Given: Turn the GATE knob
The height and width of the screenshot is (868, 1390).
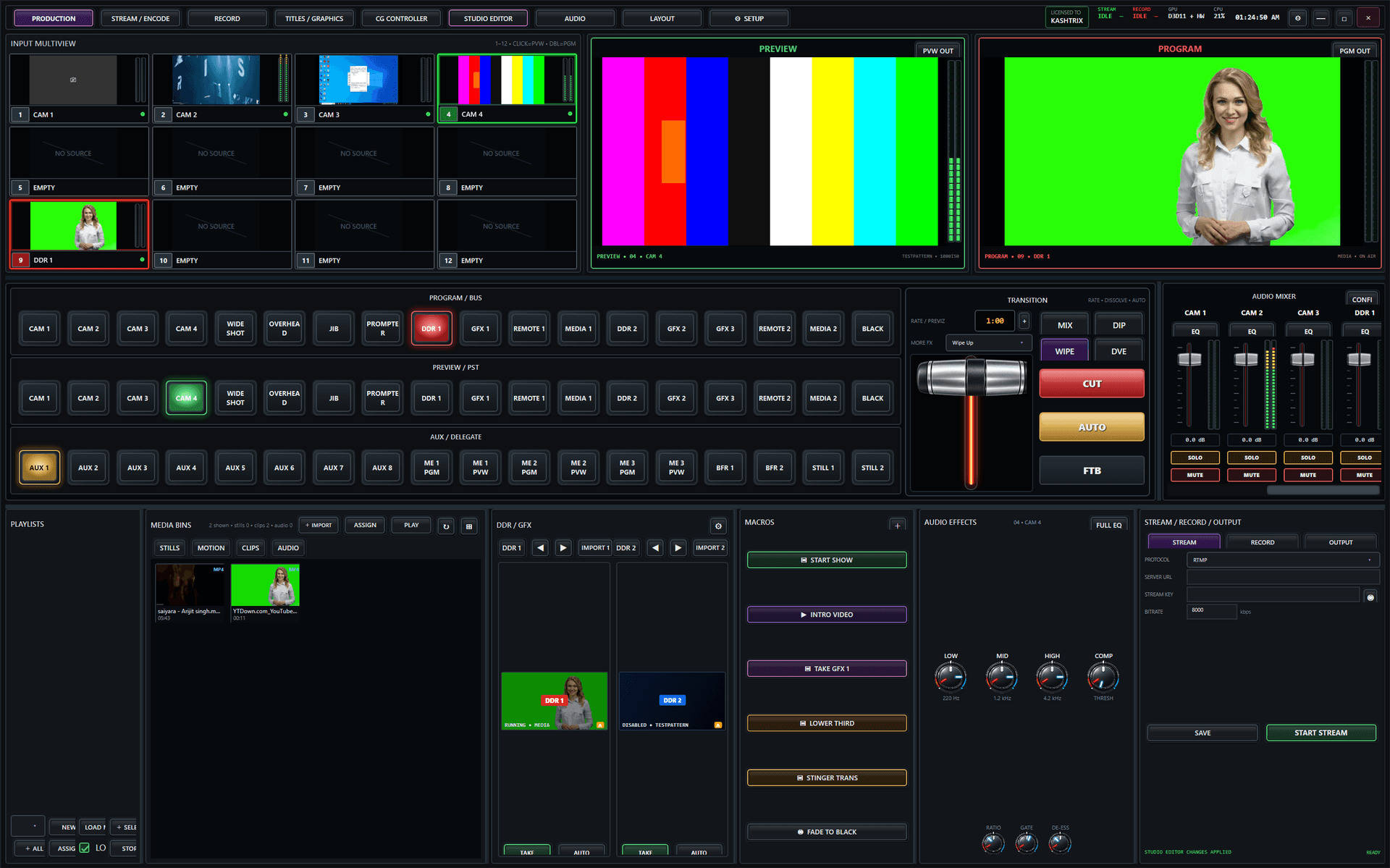Looking at the screenshot, I should (1027, 843).
